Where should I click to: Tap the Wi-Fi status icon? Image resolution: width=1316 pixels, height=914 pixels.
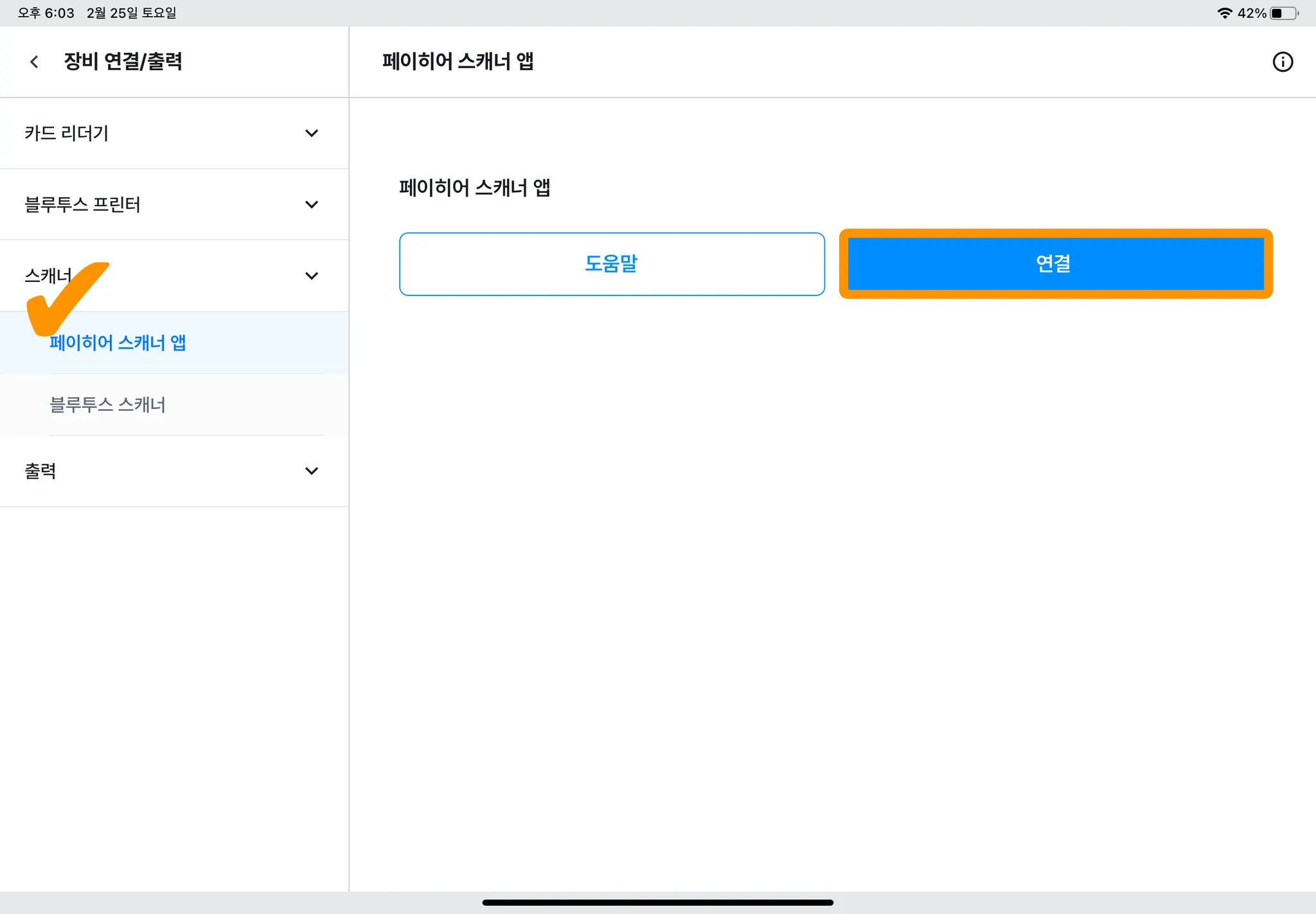click(x=1224, y=13)
